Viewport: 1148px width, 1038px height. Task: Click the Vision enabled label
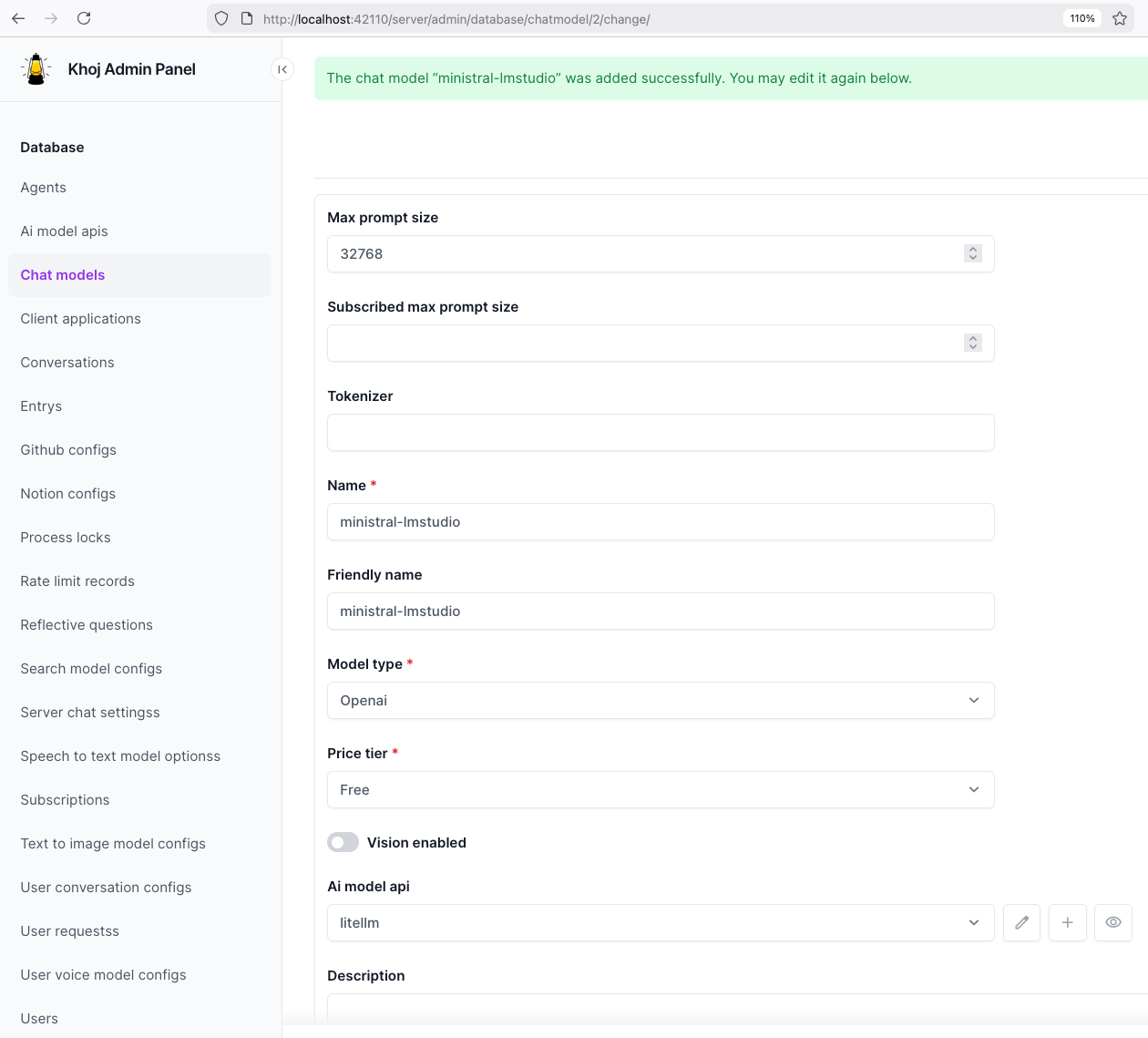(x=416, y=843)
